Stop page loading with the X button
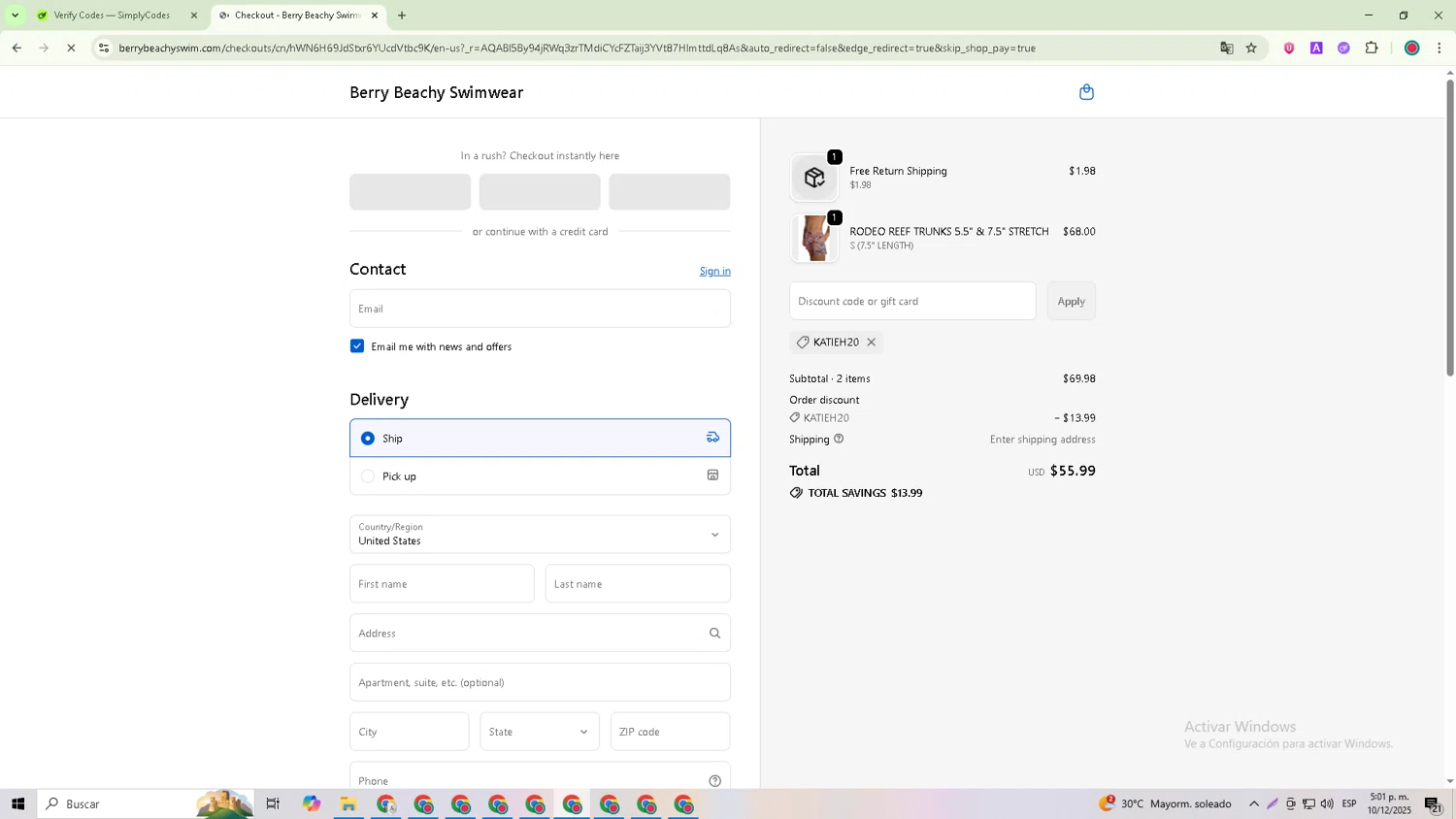 [71, 48]
